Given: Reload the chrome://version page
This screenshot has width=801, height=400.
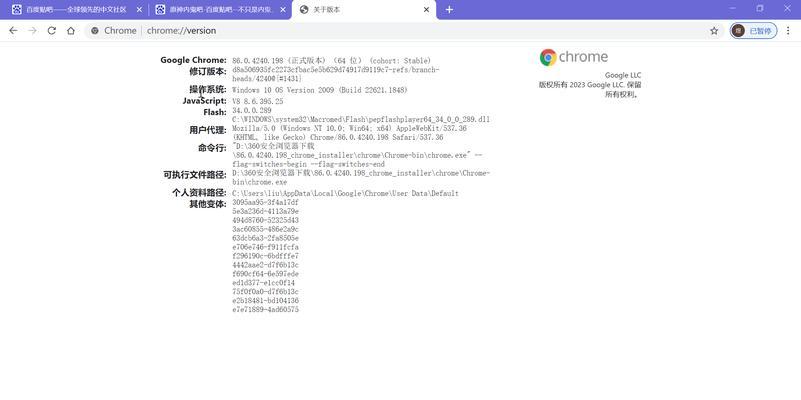Looking at the screenshot, I should (x=51, y=31).
